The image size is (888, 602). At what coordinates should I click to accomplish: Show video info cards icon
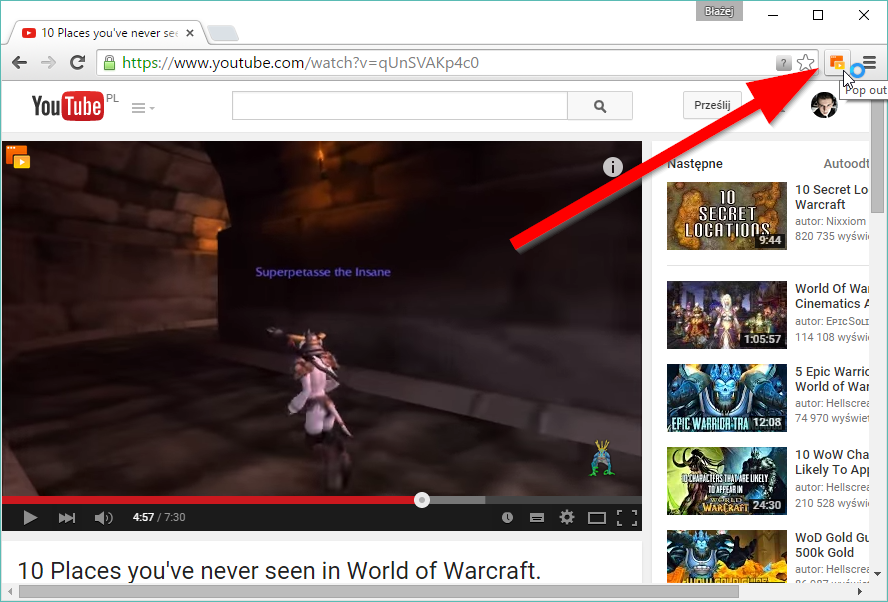pyautogui.click(x=613, y=167)
